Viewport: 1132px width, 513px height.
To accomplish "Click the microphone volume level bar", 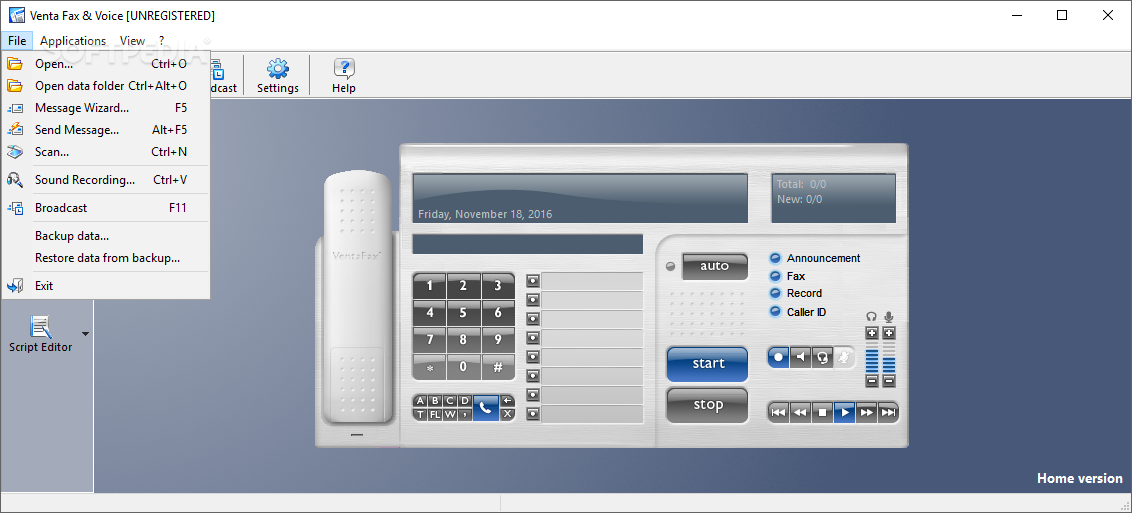I will [x=889, y=357].
